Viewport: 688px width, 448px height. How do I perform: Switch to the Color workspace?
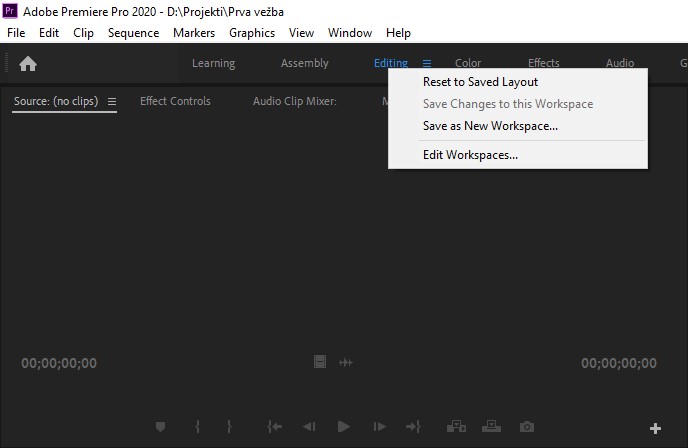[x=468, y=64]
